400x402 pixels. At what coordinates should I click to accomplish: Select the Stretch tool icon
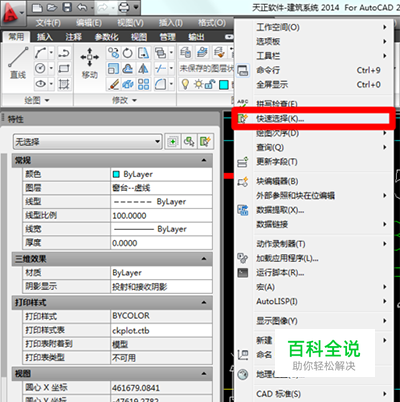[x=143, y=53]
